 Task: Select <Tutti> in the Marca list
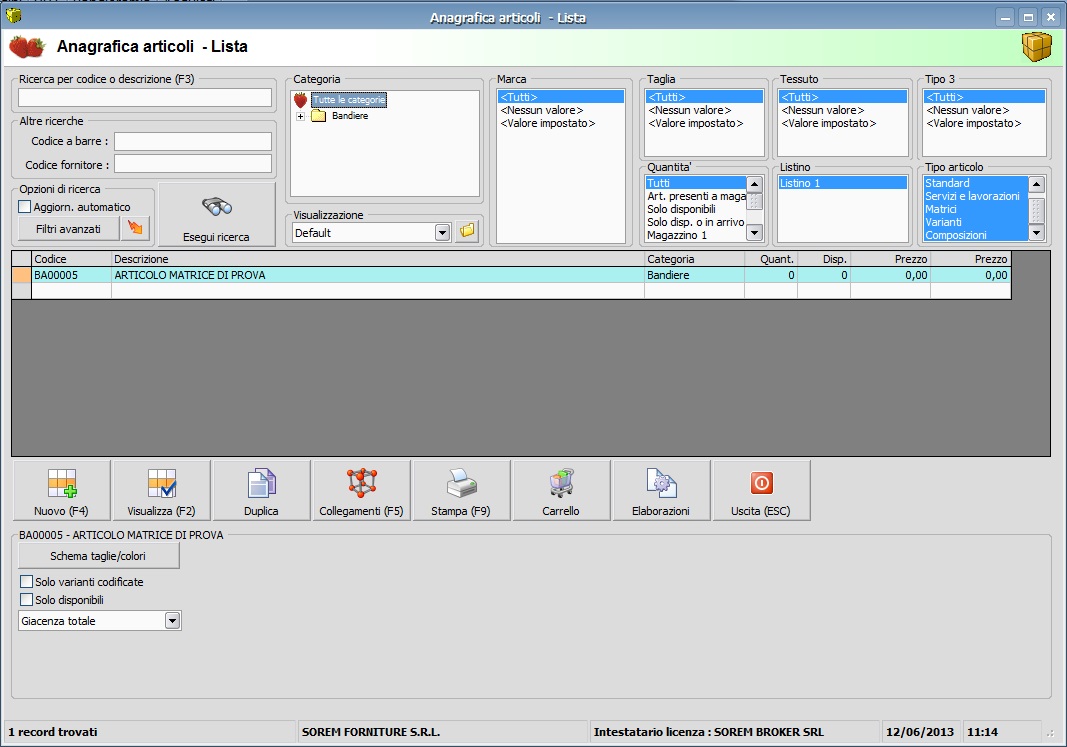pyautogui.click(x=561, y=97)
